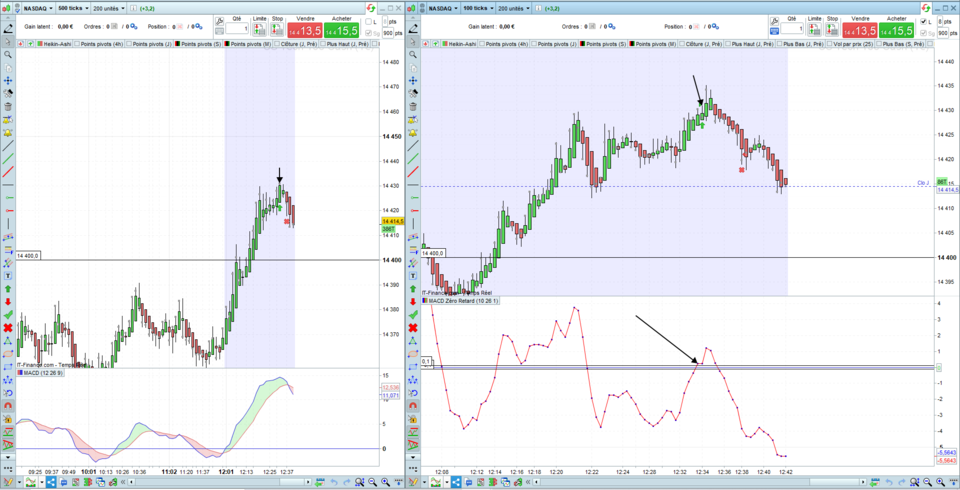Expand left chart sidebar tools with bottom arrow
This screenshot has width=960, height=490.
click(8, 457)
